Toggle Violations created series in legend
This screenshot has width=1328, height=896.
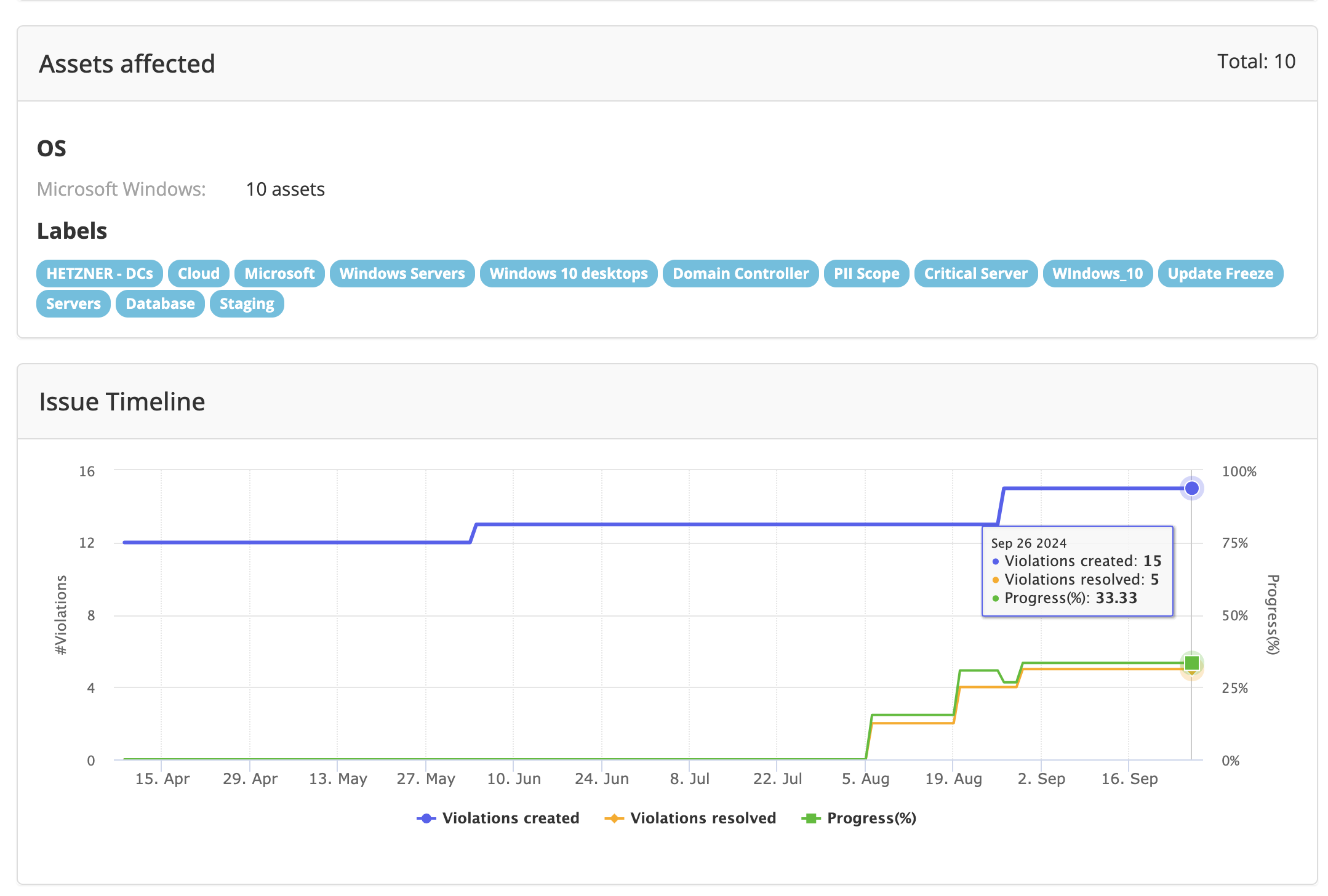pyautogui.click(x=510, y=818)
